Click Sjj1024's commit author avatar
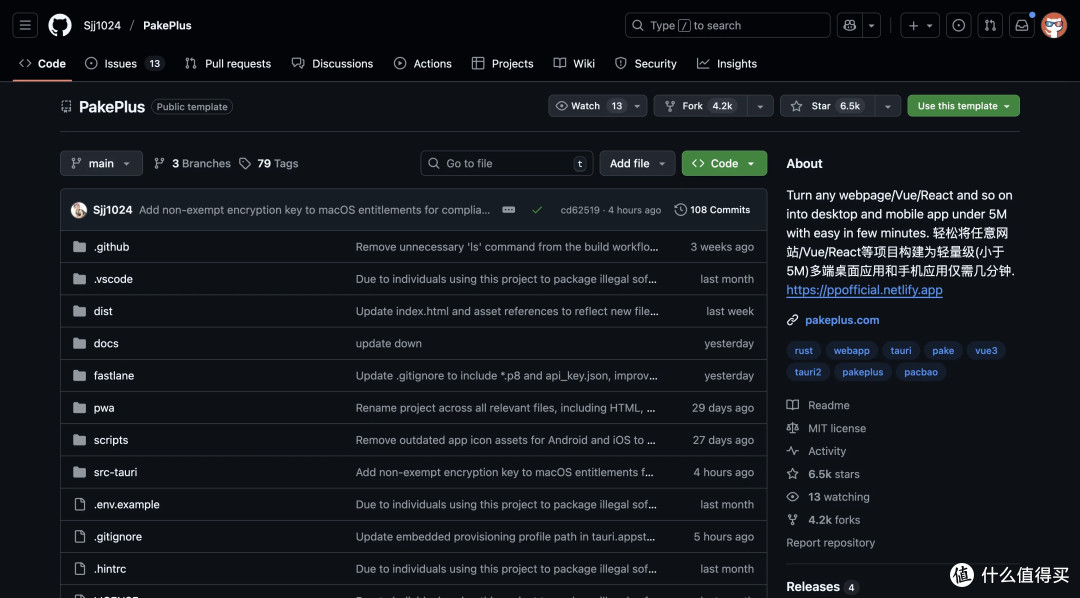 pos(79,210)
